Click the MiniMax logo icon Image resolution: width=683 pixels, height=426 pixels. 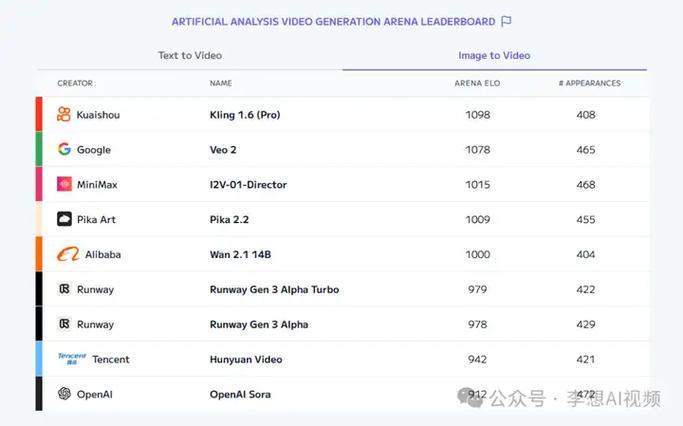(64, 185)
